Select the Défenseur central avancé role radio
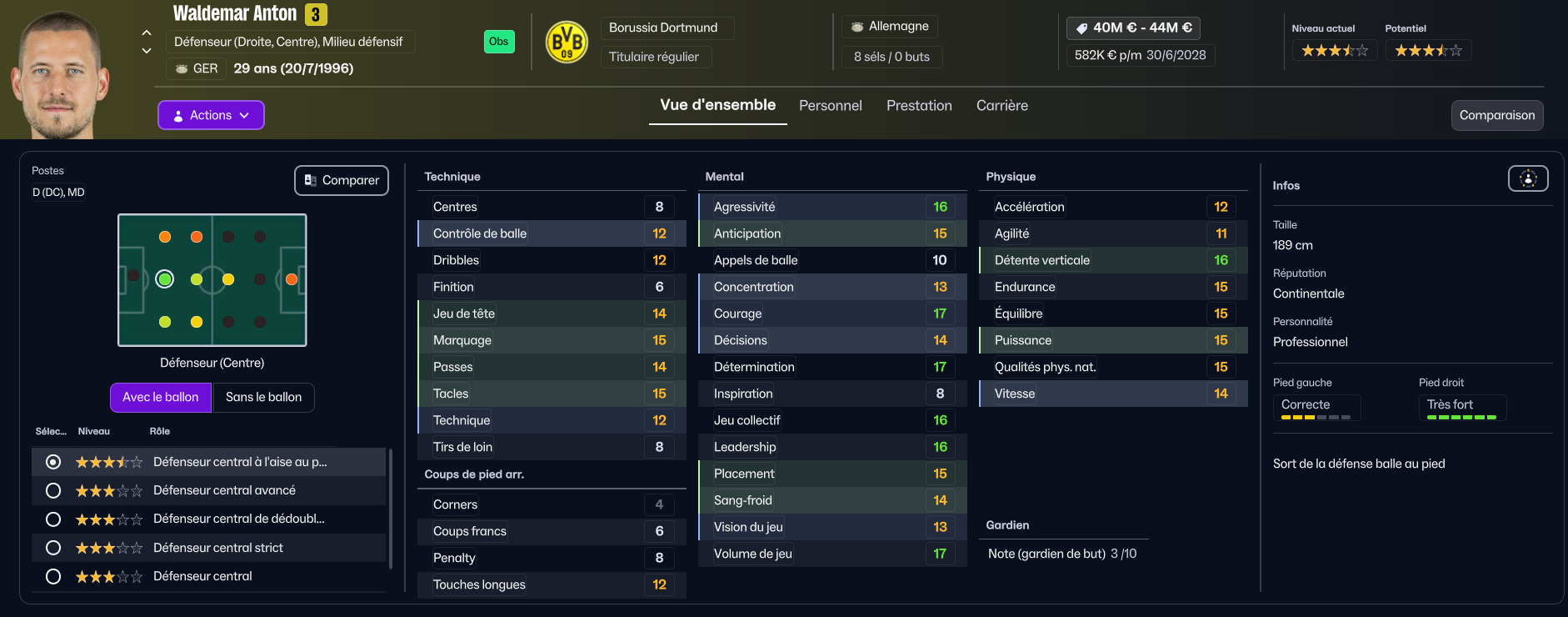This screenshot has height=617, width=1568. [x=53, y=491]
